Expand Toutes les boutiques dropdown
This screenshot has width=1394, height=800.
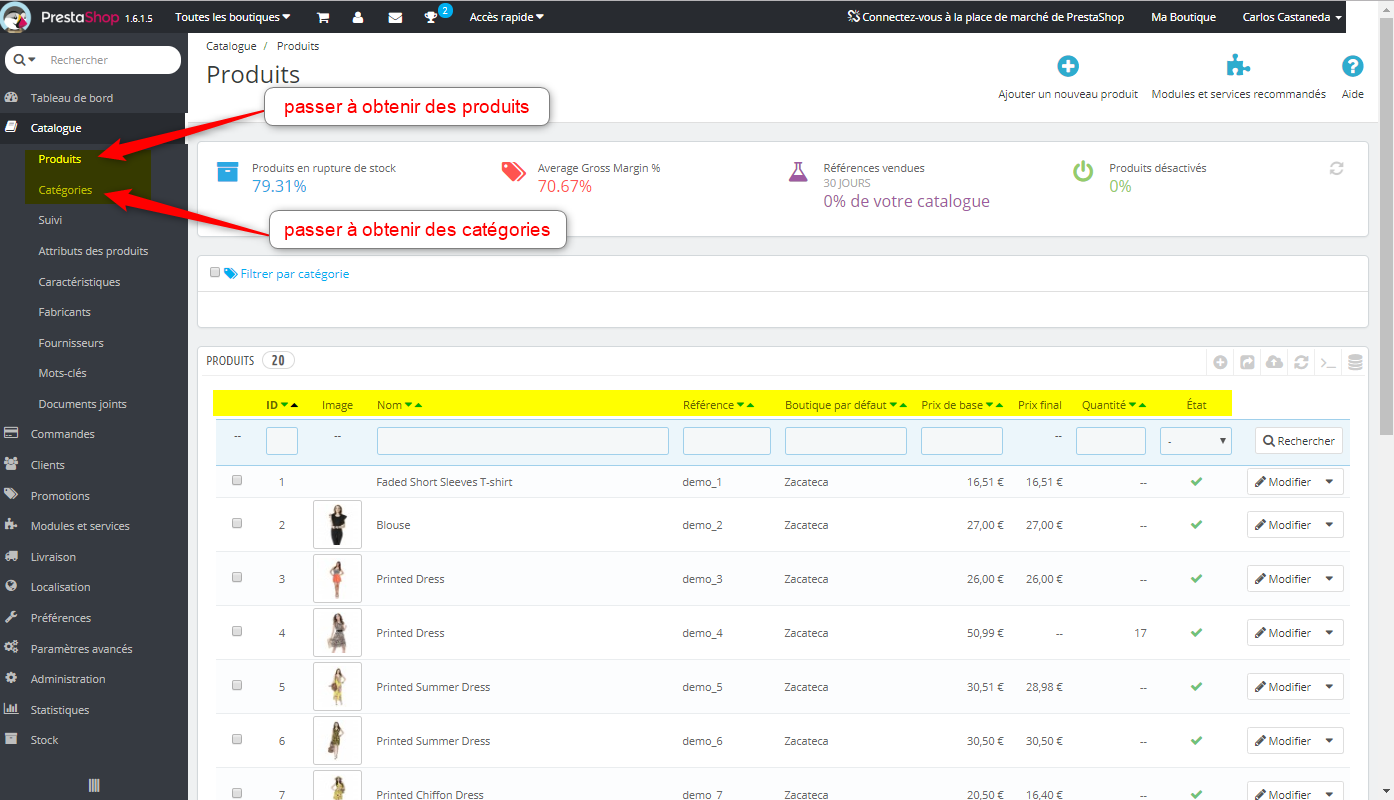pos(232,16)
